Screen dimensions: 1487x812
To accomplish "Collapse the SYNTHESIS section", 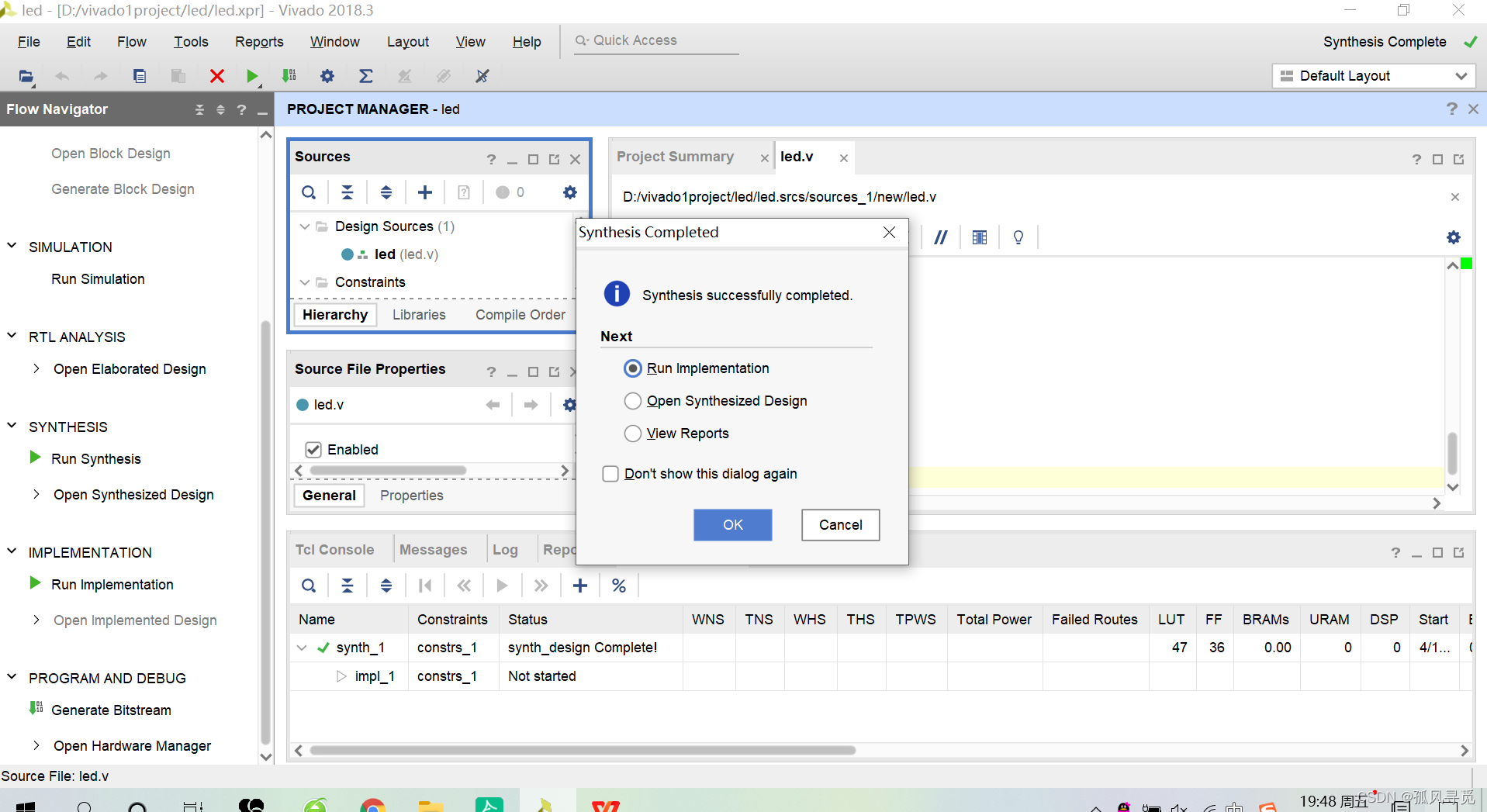I will [x=12, y=426].
